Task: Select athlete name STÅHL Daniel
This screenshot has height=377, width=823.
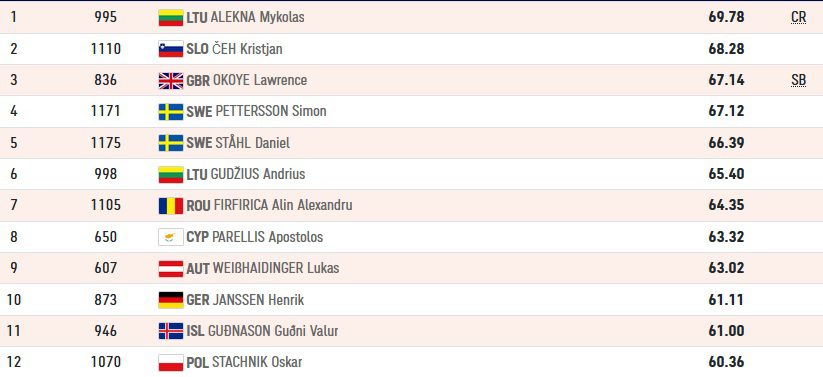Action: 252,143
